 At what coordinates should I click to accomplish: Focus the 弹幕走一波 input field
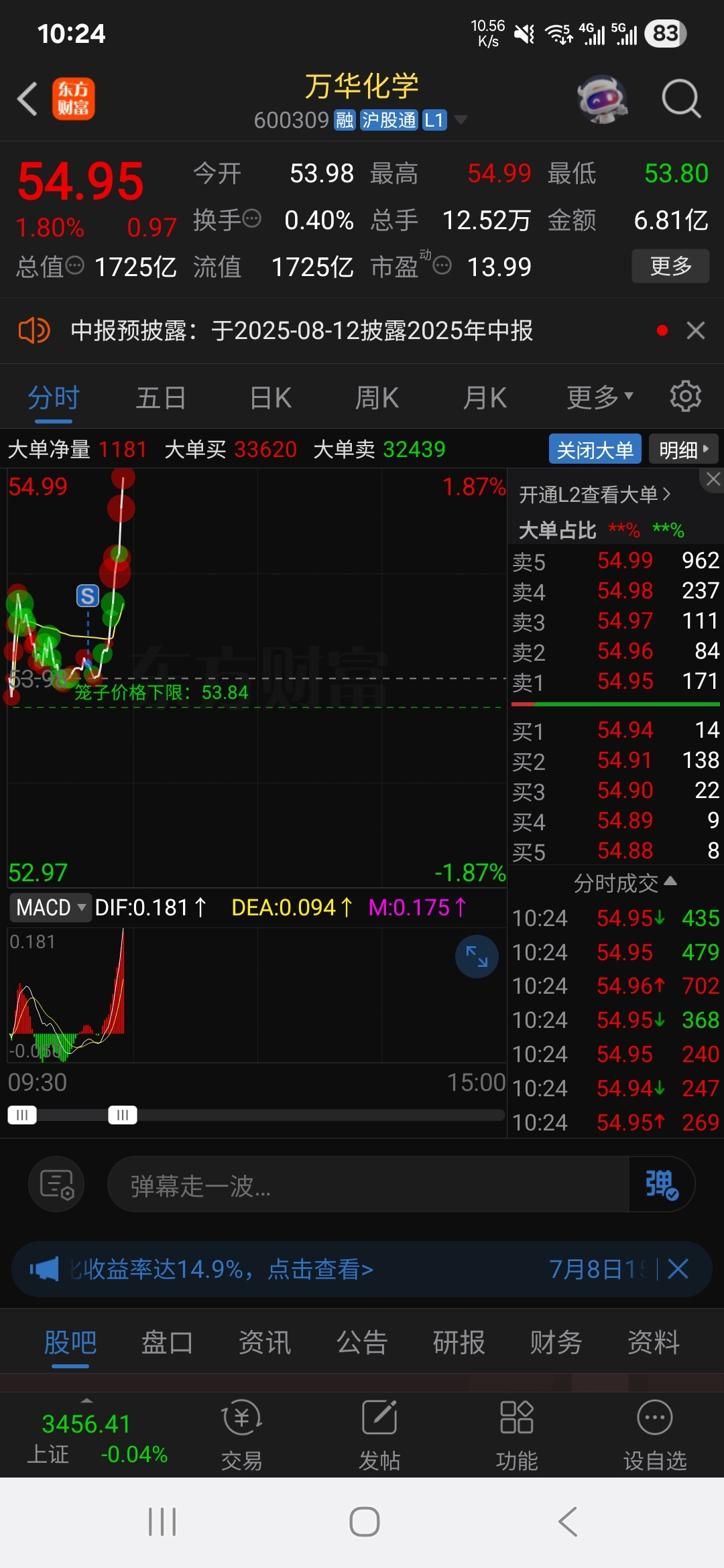click(367, 1184)
